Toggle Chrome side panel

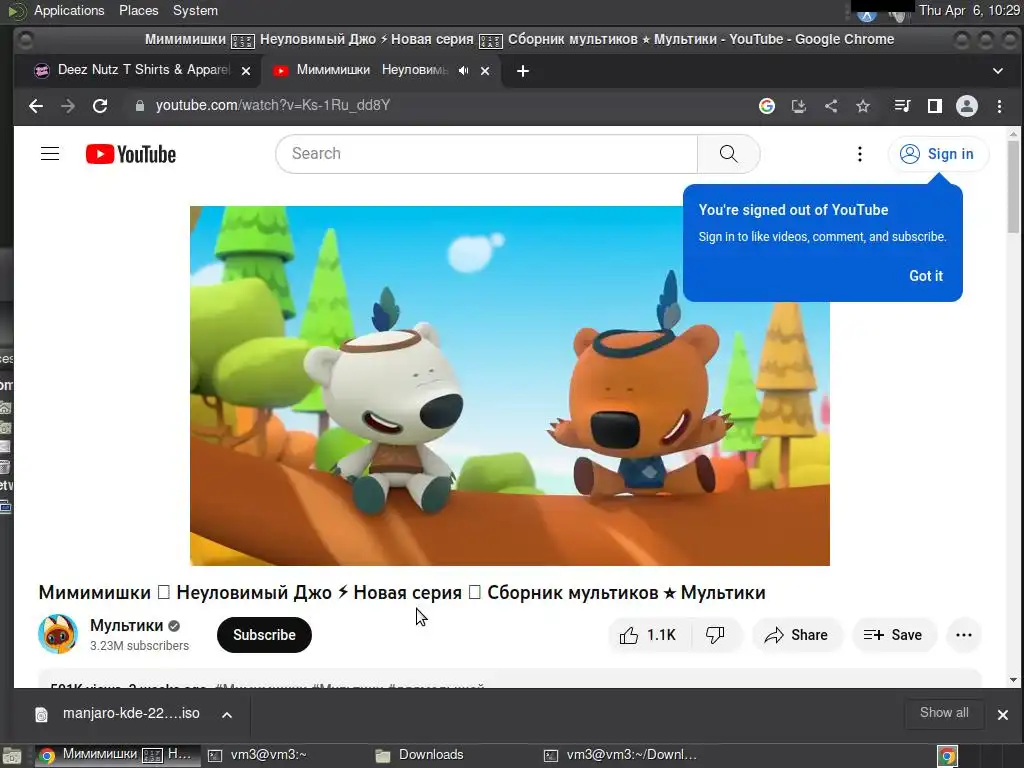click(x=935, y=106)
